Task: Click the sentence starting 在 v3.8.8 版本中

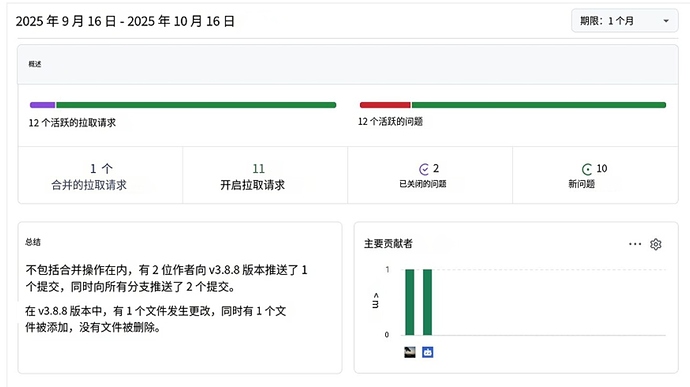Action: coord(156,319)
